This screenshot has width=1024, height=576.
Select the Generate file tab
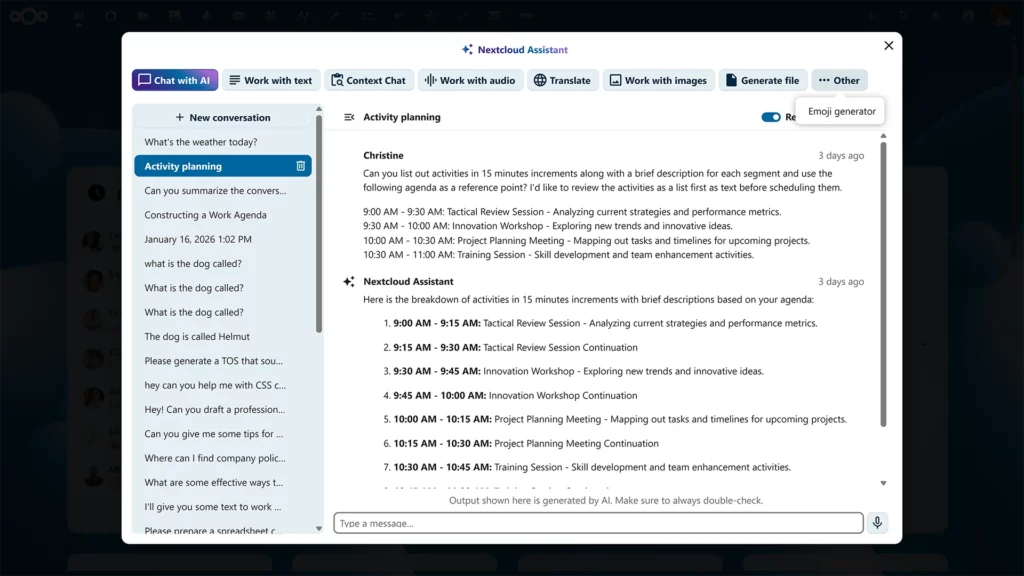(762, 80)
